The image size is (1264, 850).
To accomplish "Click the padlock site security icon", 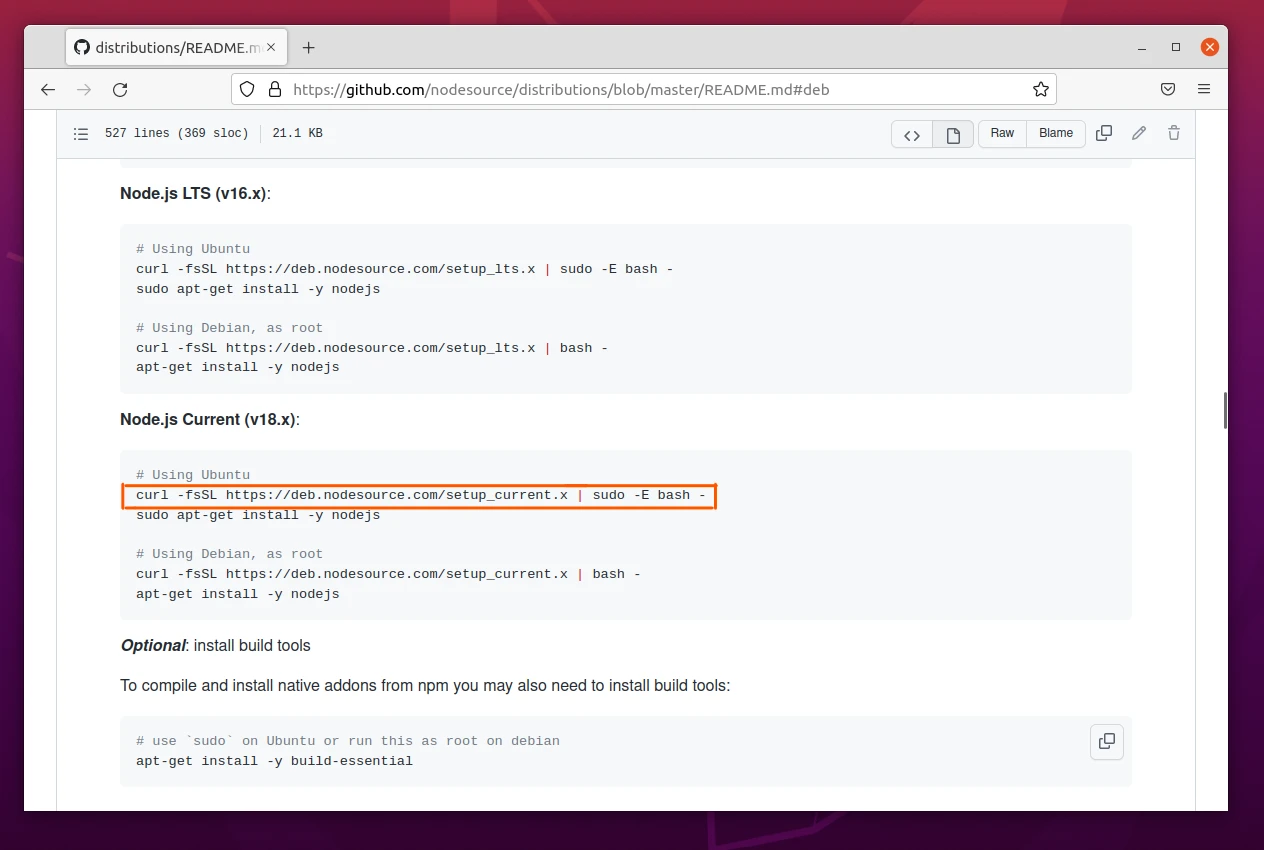I will point(275,89).
